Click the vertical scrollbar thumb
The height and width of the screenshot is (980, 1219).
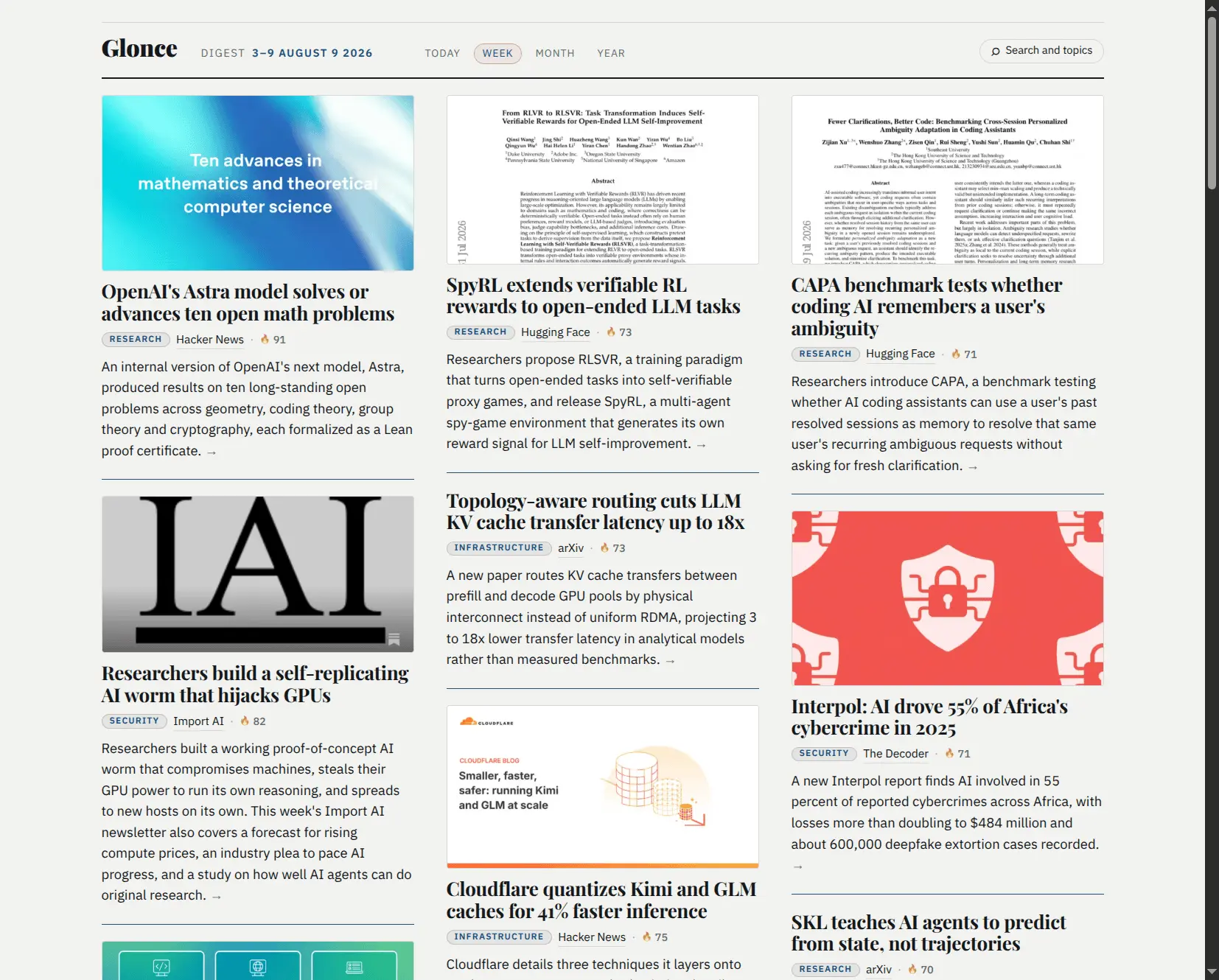1212,103
